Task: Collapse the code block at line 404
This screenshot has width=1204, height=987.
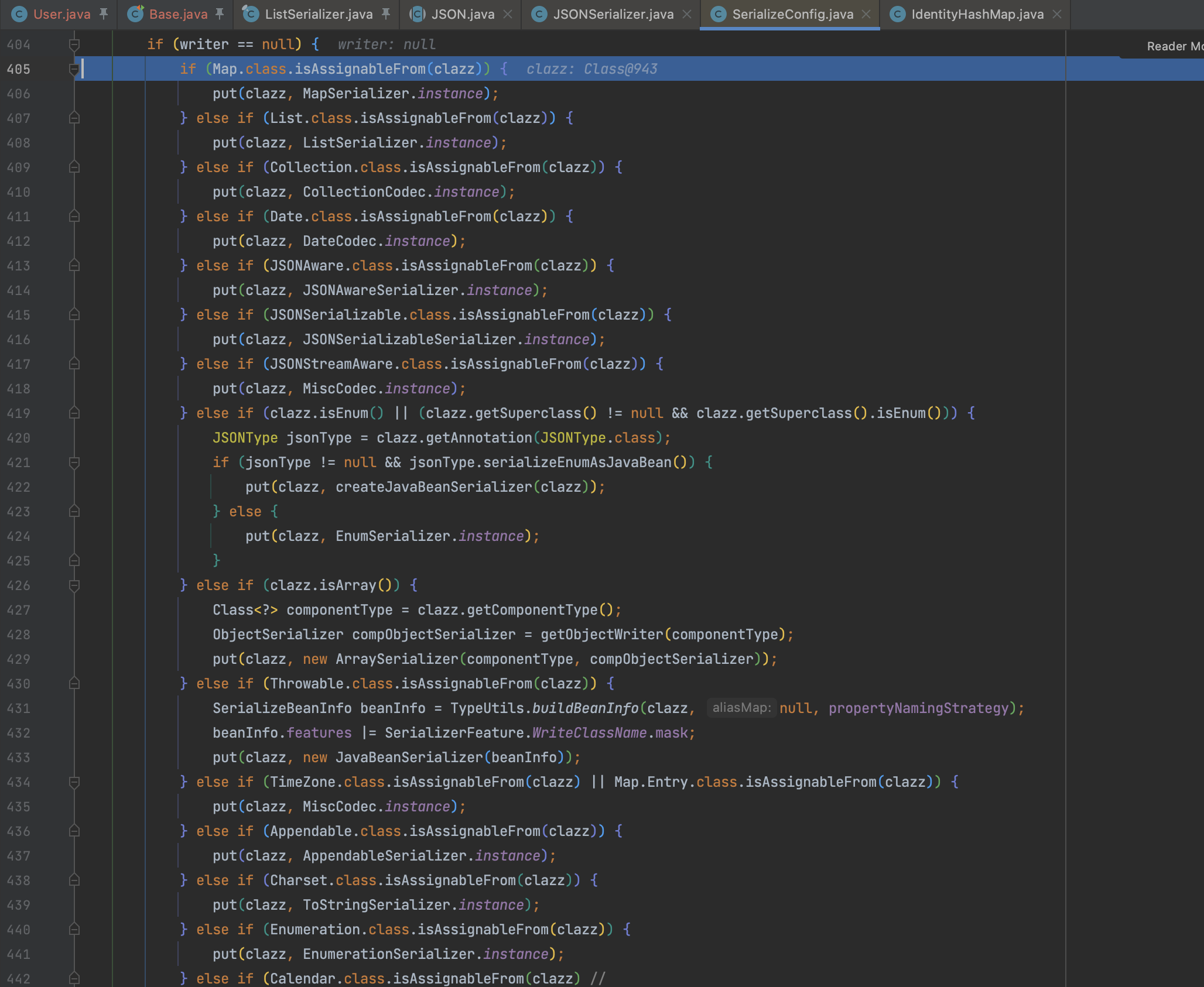Action: point(74,44)
